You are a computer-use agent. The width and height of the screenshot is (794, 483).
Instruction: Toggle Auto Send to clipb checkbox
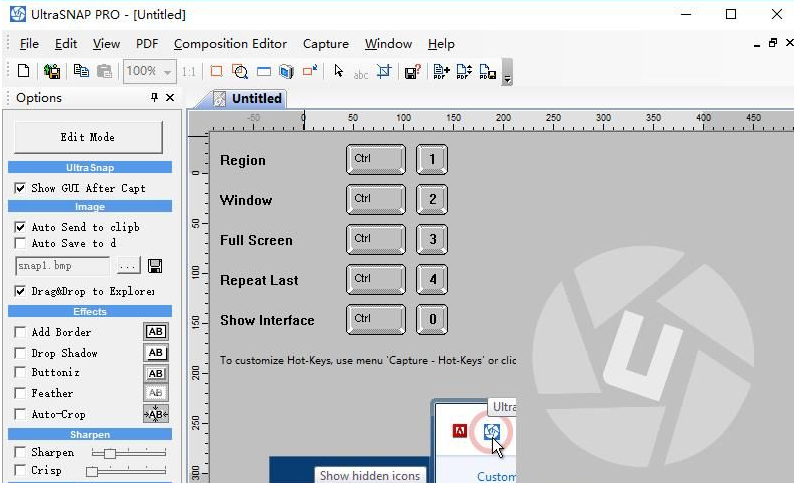20,227
